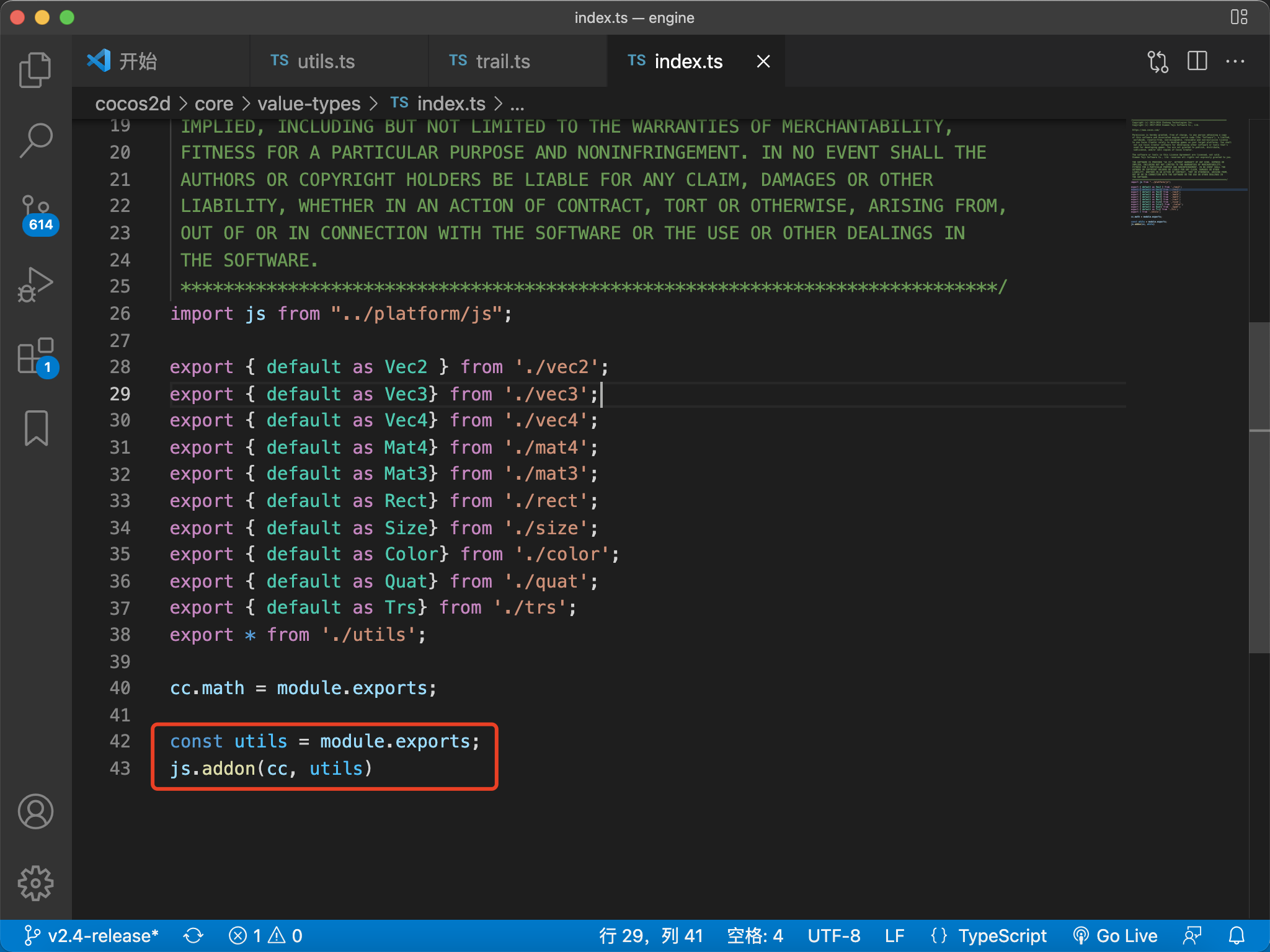
Task: Open the Manage gear icon
Action: [35, 883]
